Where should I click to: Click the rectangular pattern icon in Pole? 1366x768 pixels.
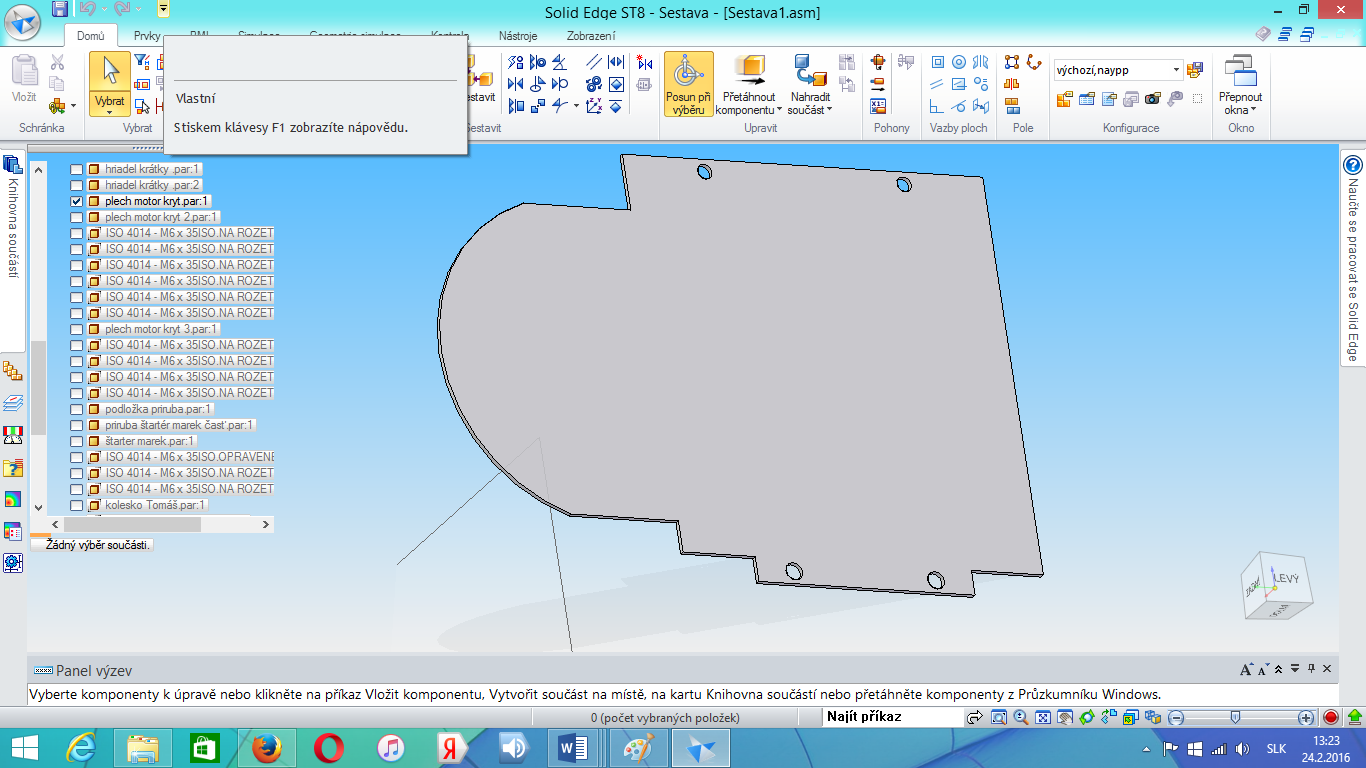coord(1012,63)
